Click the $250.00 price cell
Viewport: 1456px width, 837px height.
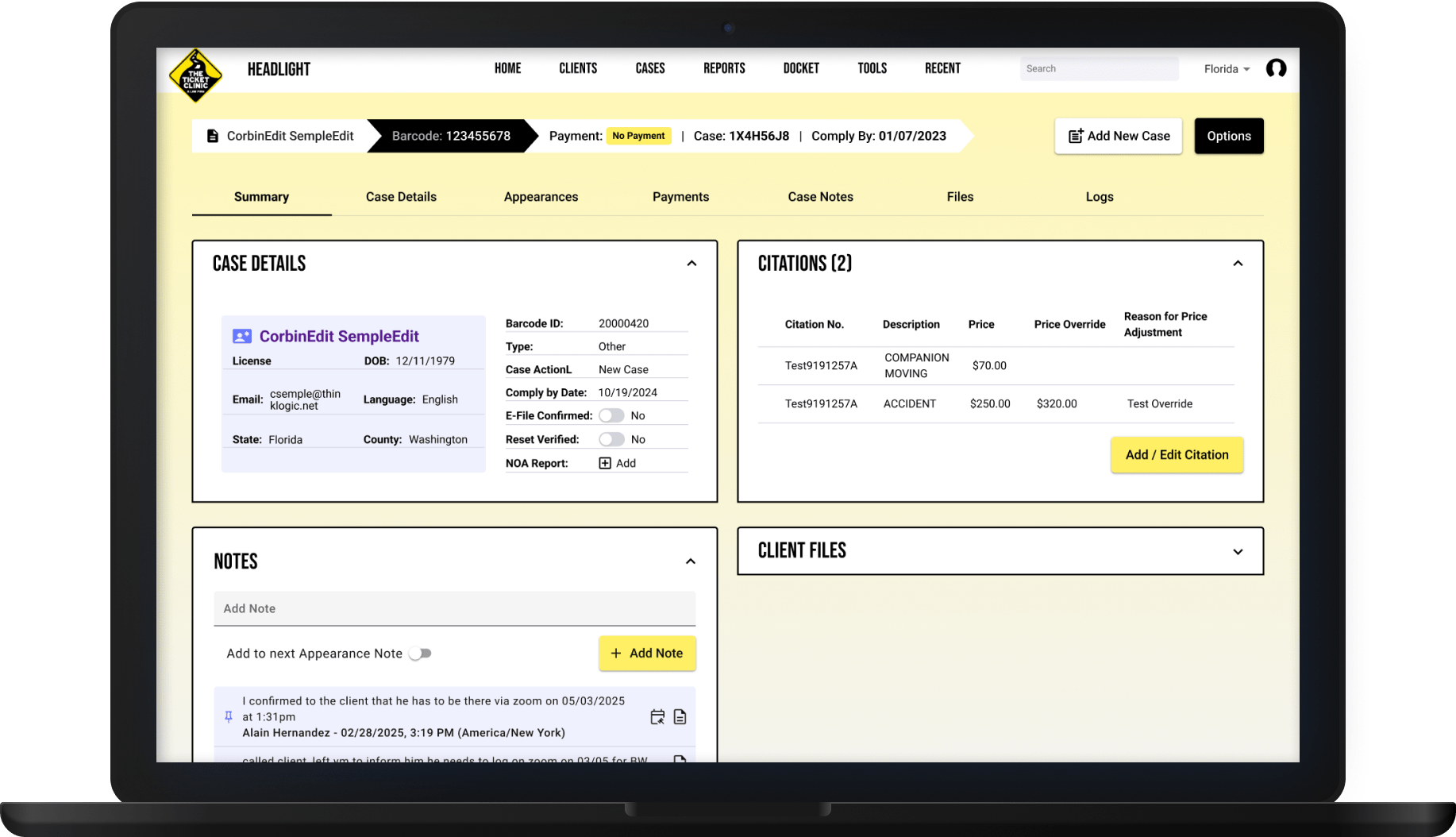[x=990, y=403]
